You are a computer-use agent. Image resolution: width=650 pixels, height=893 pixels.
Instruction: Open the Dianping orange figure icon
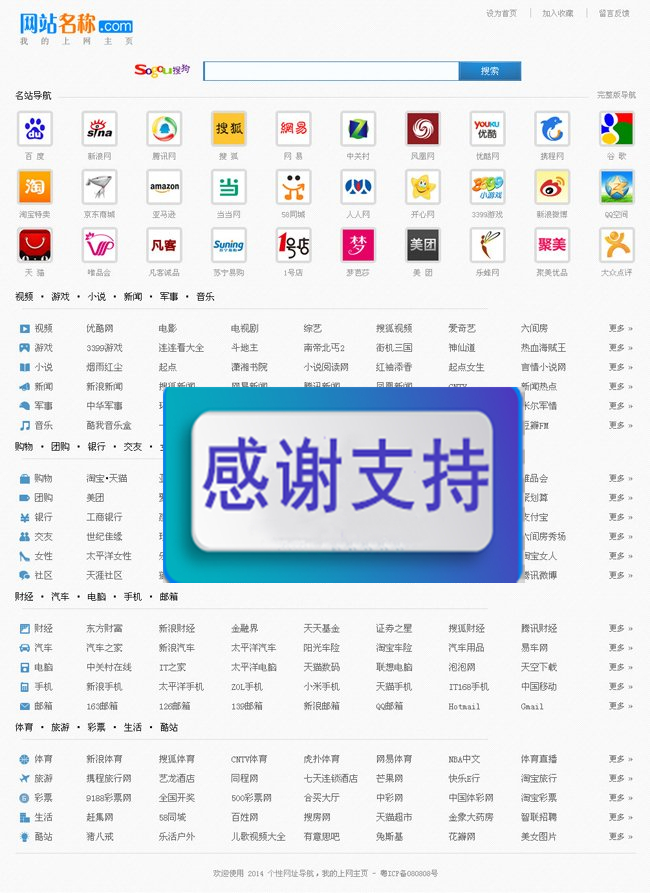pos(617,245)
